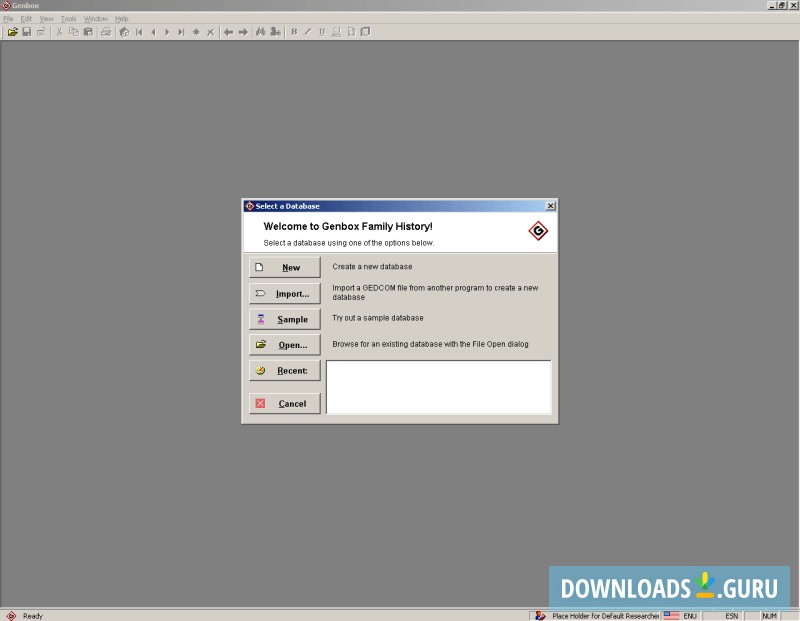This screenshot has height=621, width=800.
Task: Click the Print icon in the toolbar
Action: (104, 31)
